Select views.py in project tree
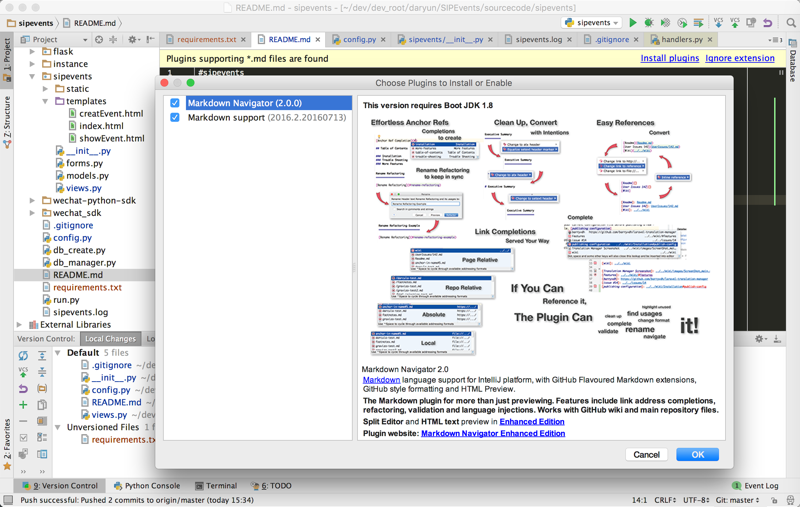The height and width of the screenshot is (507, 800). pyautogui.click(x=84, y=188)
